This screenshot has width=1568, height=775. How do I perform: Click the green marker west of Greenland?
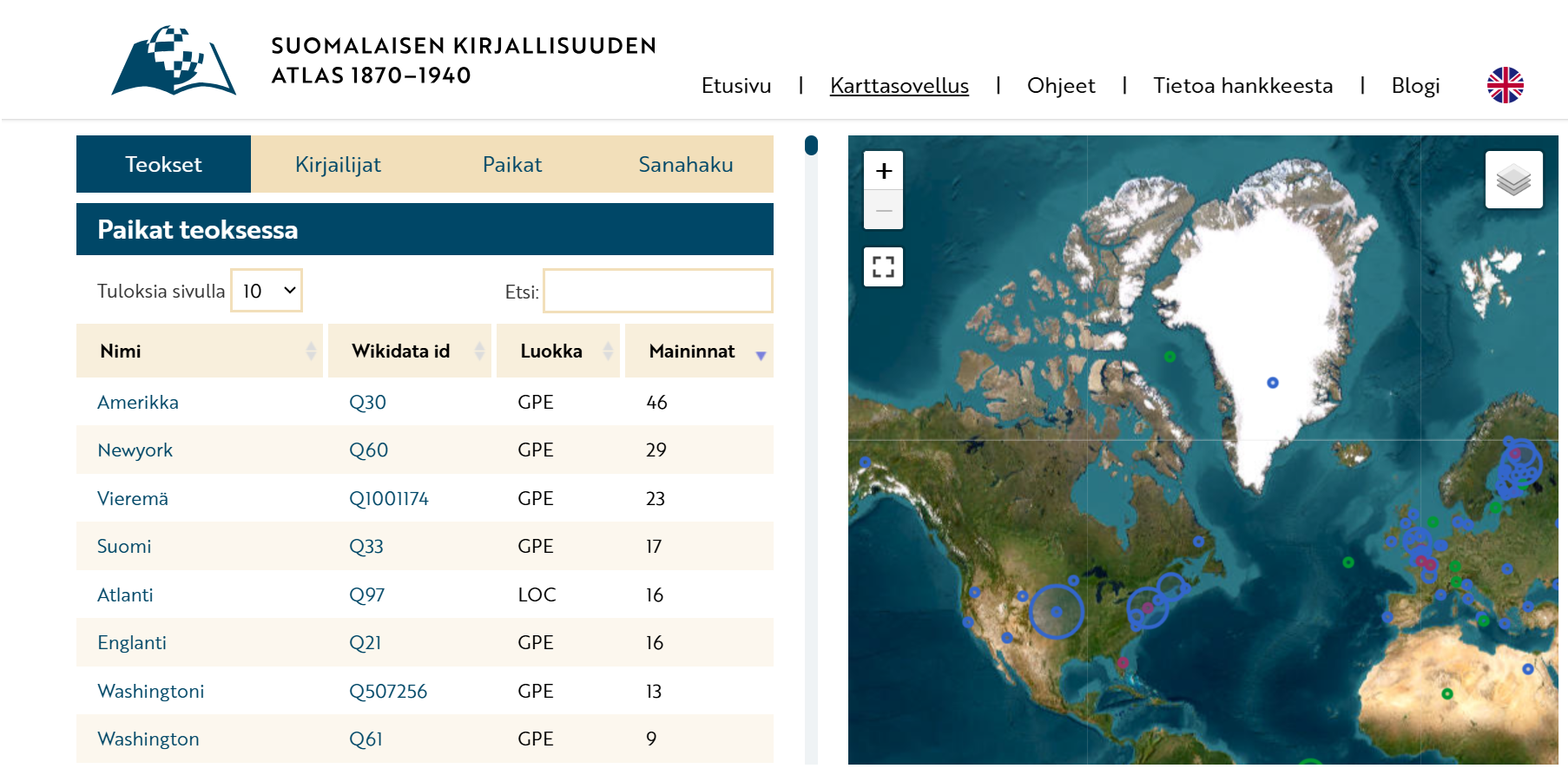(x=1169, y=357)
